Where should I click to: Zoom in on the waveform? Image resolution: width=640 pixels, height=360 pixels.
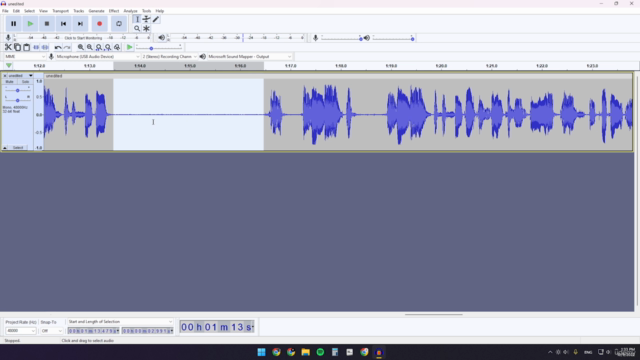click(81, 47)
